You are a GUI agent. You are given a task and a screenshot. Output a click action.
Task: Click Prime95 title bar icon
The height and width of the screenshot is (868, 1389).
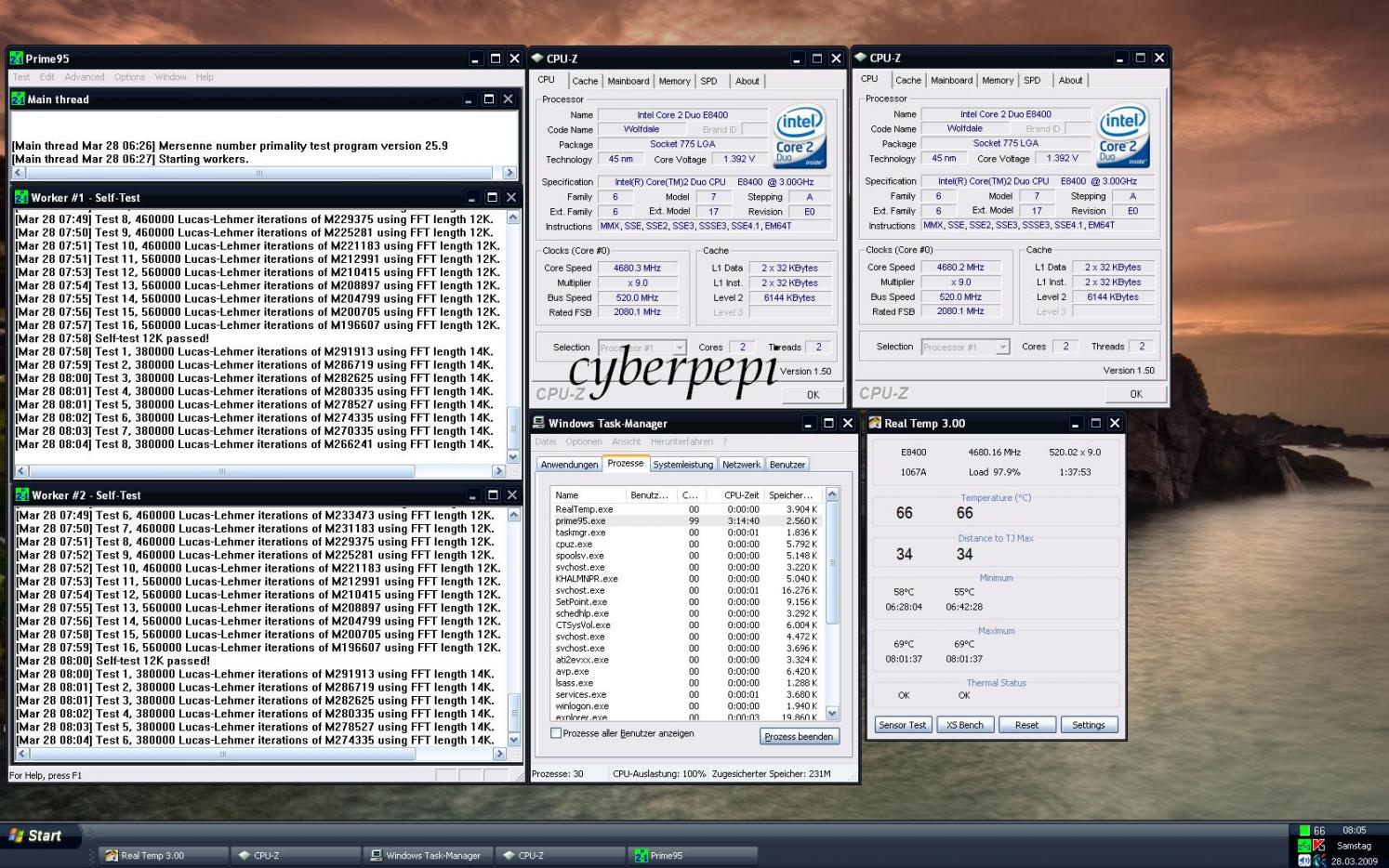tap(17, 59)
